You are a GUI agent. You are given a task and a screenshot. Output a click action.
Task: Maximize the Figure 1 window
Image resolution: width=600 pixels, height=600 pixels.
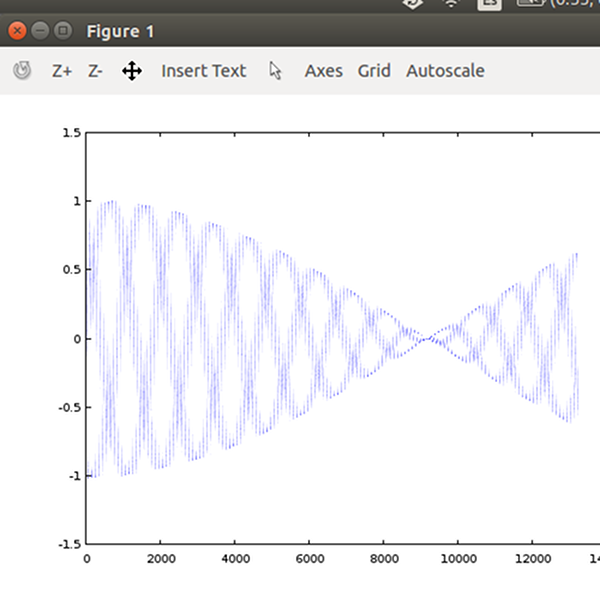click(63, 31)
